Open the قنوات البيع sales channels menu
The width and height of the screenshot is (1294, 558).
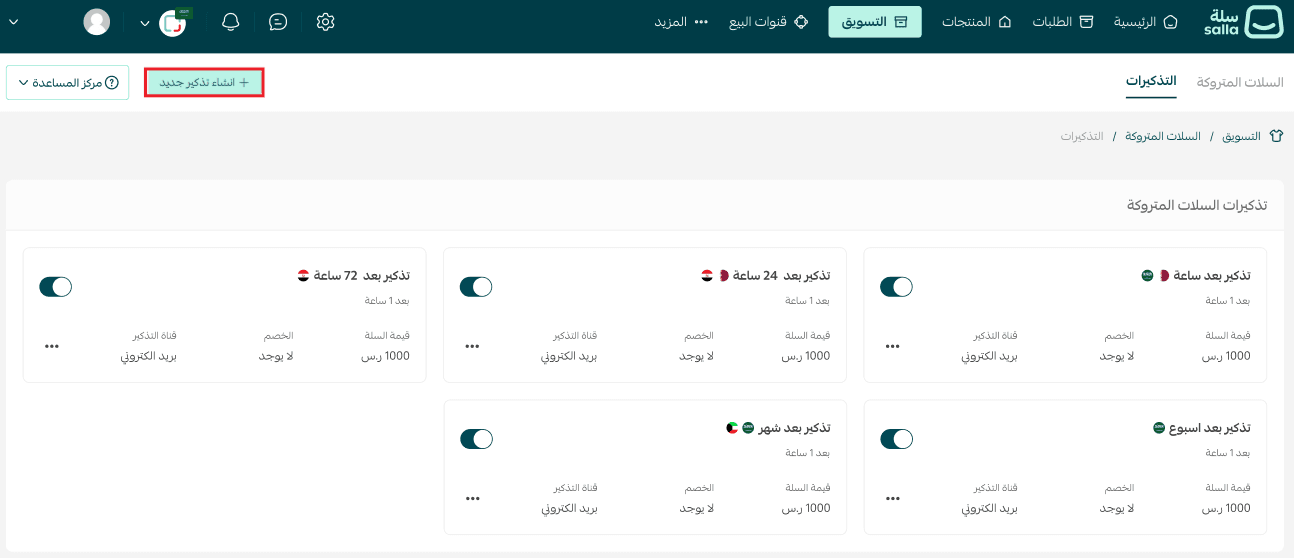(x=762, y=22)
